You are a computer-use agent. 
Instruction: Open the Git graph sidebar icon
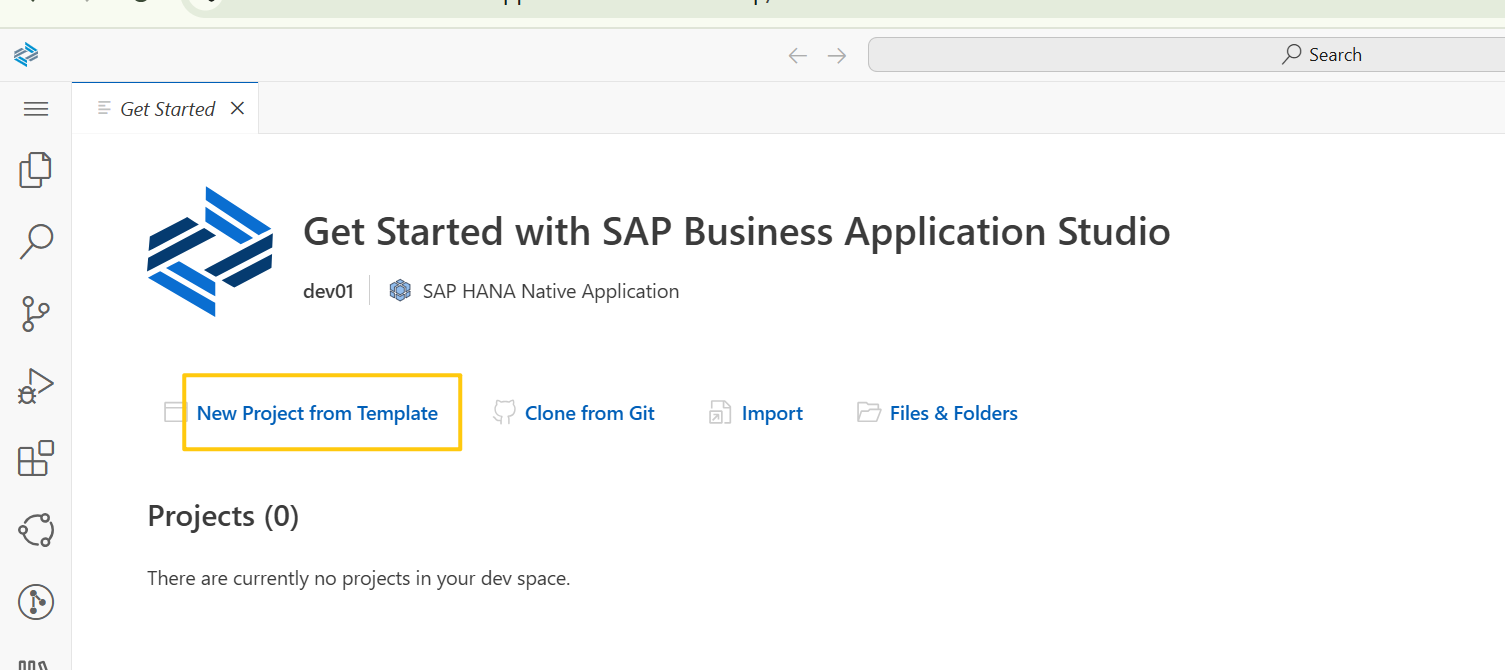[x=36, y=602]
